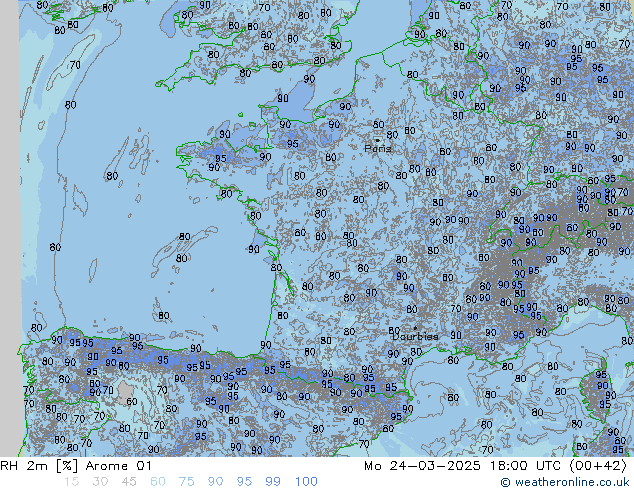Viewport: 634px width, 490px height.
Task: Click legend value 90
Action: click(215, 482)
